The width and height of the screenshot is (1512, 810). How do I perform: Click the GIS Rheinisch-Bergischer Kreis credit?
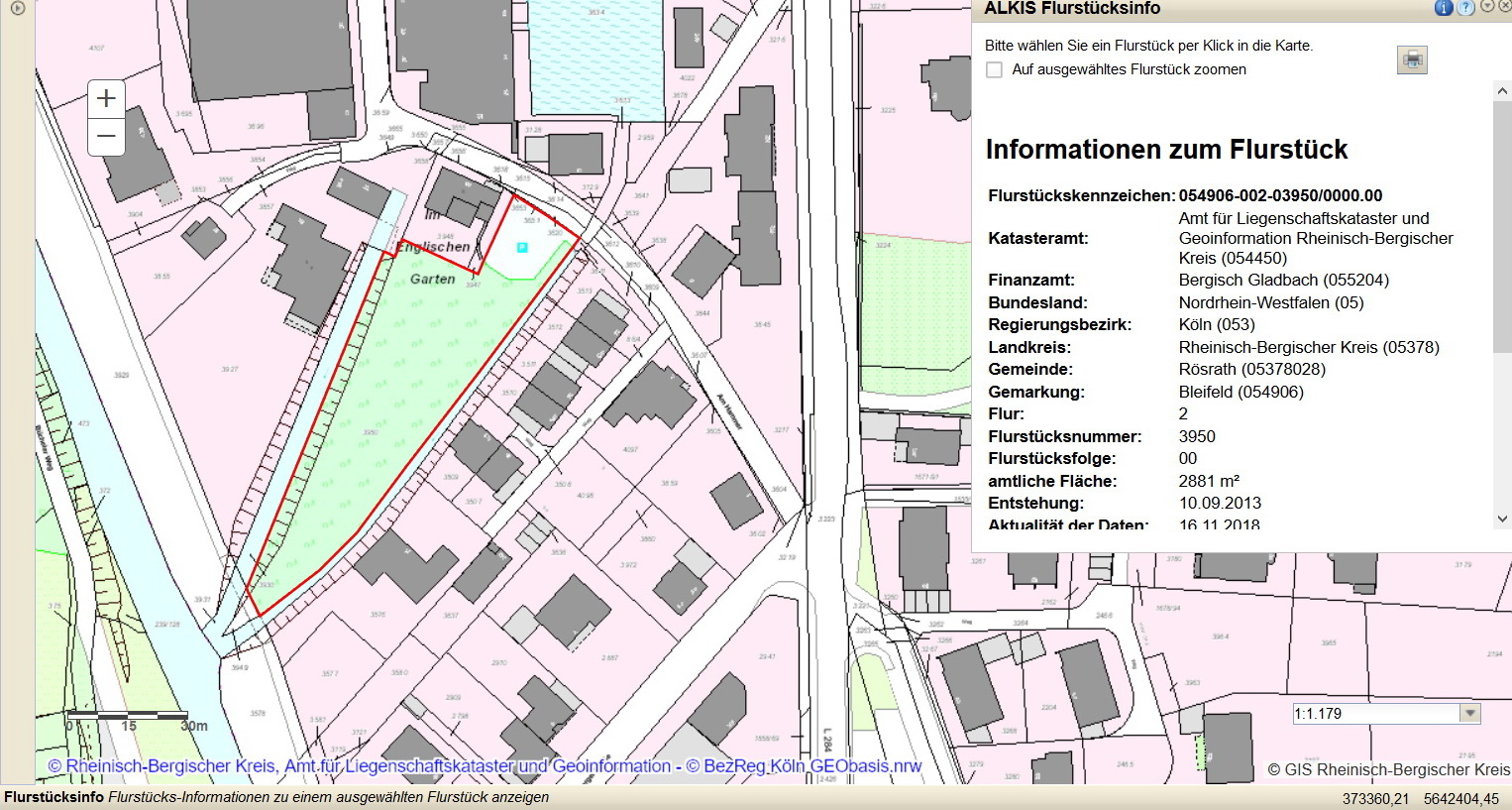(x=1388, y=769)
